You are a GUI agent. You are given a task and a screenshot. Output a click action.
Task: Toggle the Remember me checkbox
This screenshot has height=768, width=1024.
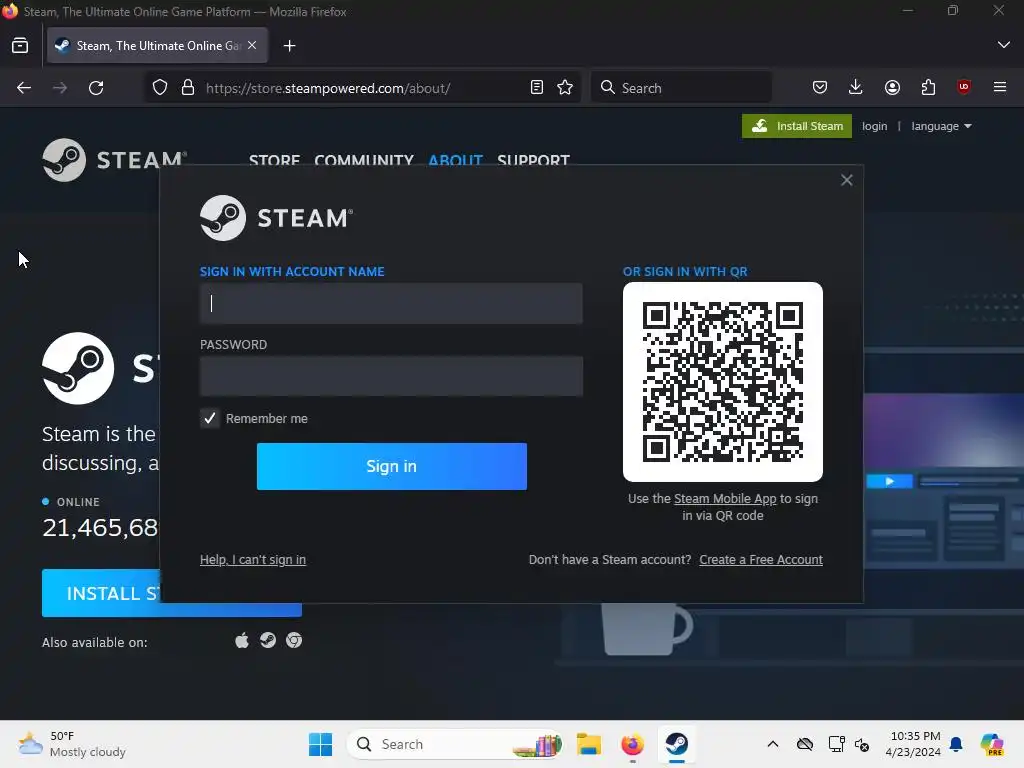[210, 419]
